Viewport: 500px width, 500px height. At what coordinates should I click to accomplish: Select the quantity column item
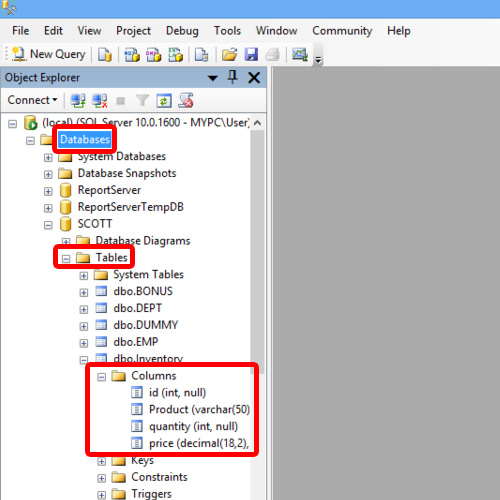click(x=193, y=426)
